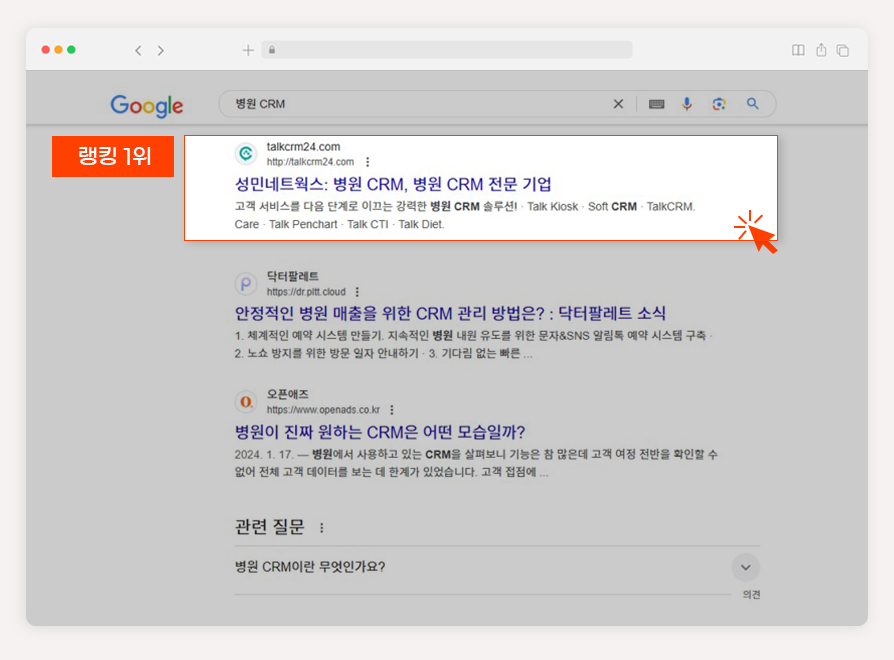Screen dimensions: 894x660
Task: Click the lock icon in the address bar
Action: (x=272, y=50)
